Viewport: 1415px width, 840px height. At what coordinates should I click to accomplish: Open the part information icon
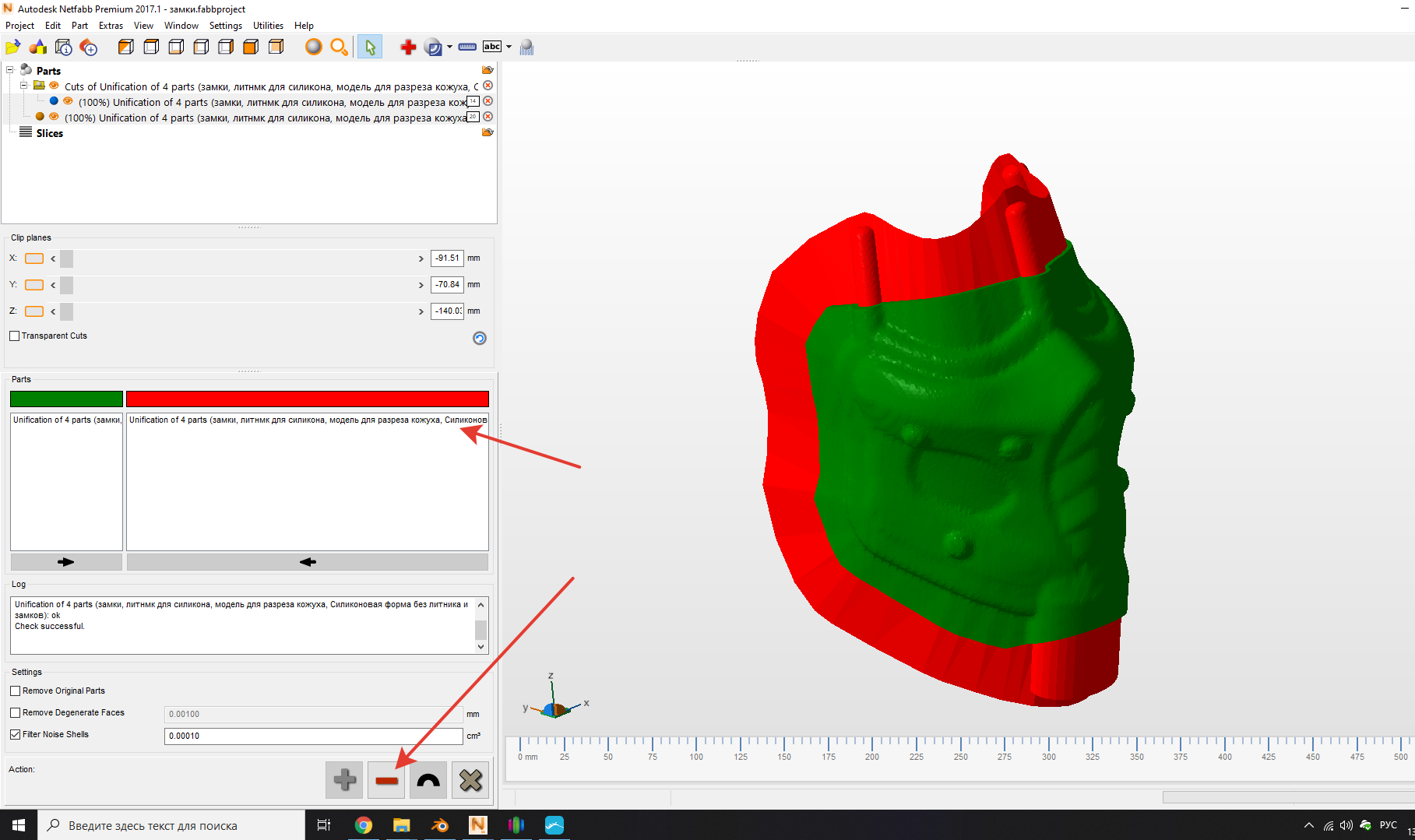[63, 47]
